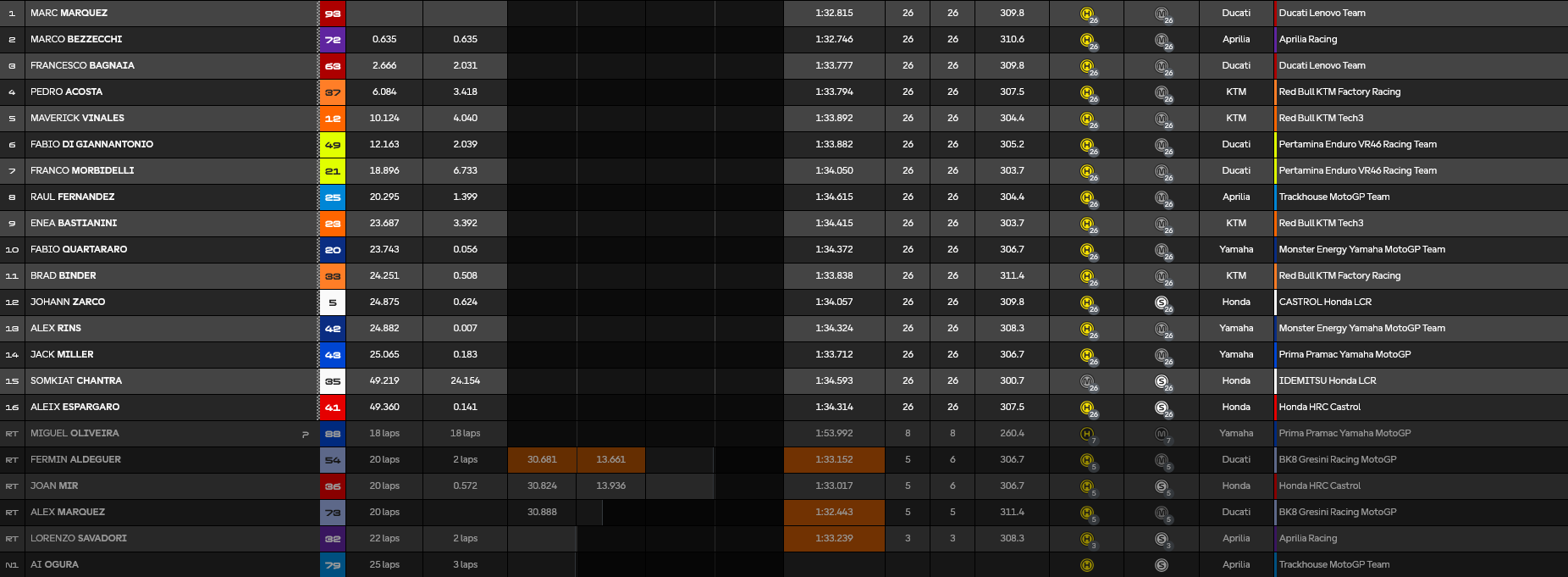Open rider Pedro Acosta's name
The image size is (1568, 577).
[66, 92]
